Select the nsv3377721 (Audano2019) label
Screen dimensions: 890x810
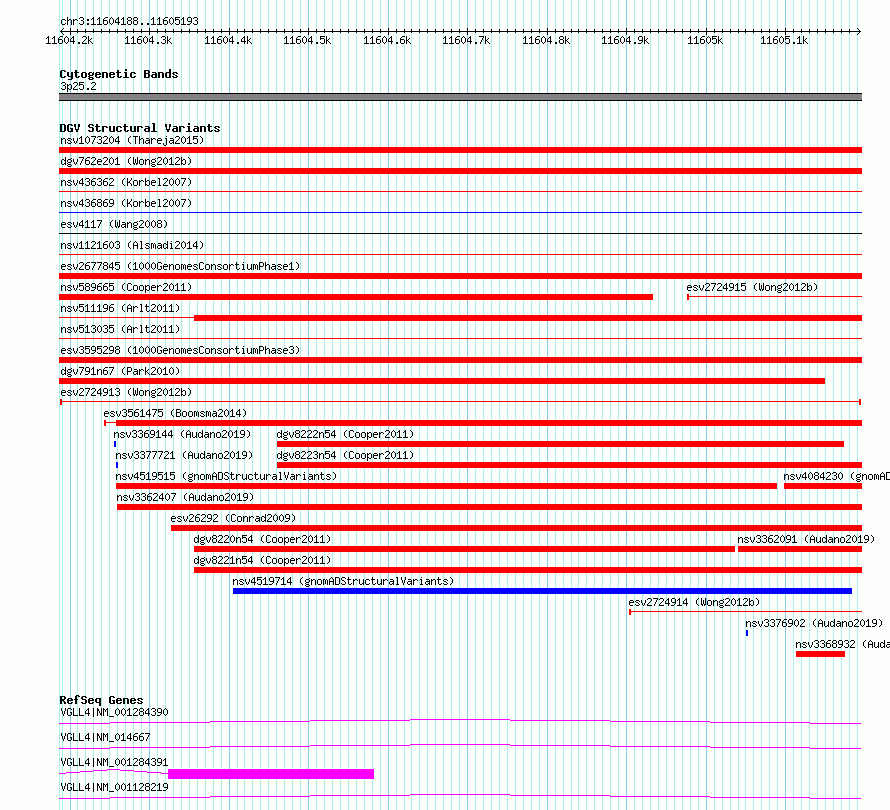point(184,455)
